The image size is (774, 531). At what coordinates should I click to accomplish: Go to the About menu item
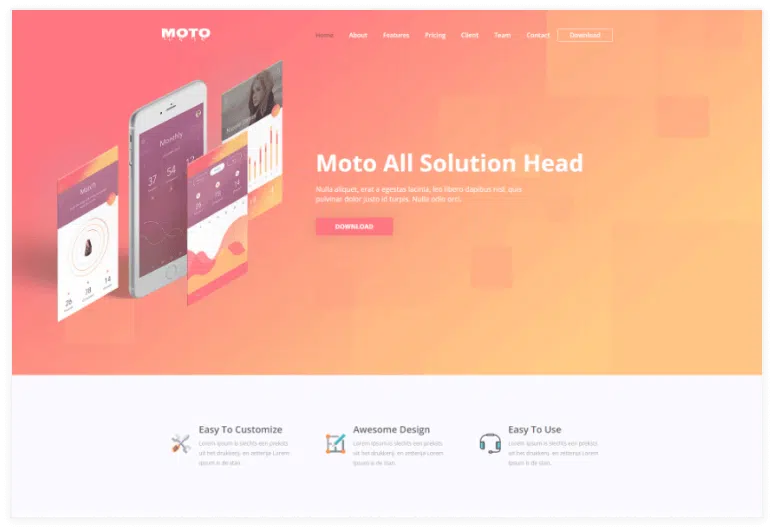[358, 35]
